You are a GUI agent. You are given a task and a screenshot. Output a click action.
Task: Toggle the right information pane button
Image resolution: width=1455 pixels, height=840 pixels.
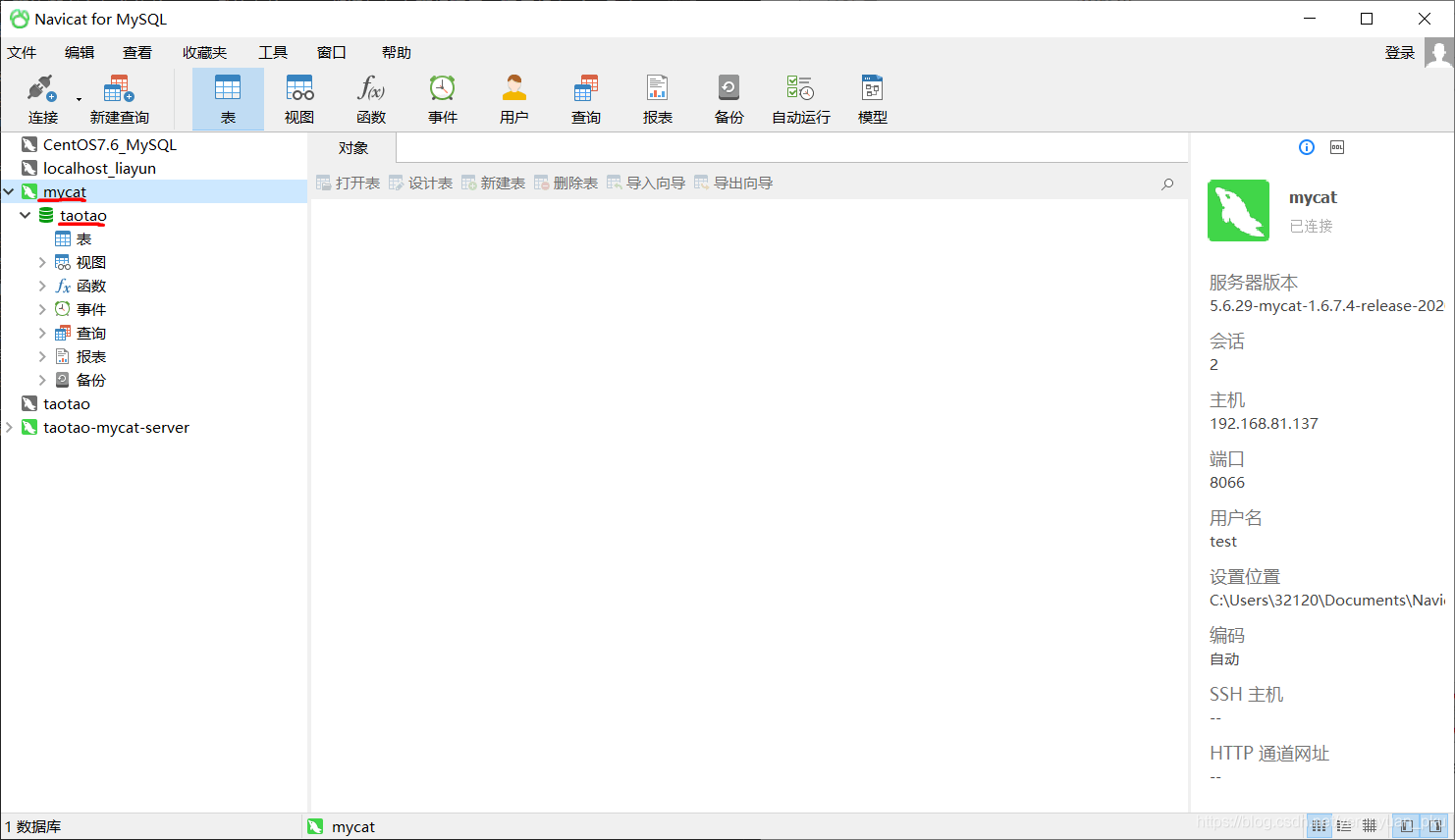(x=1434, y=825)
